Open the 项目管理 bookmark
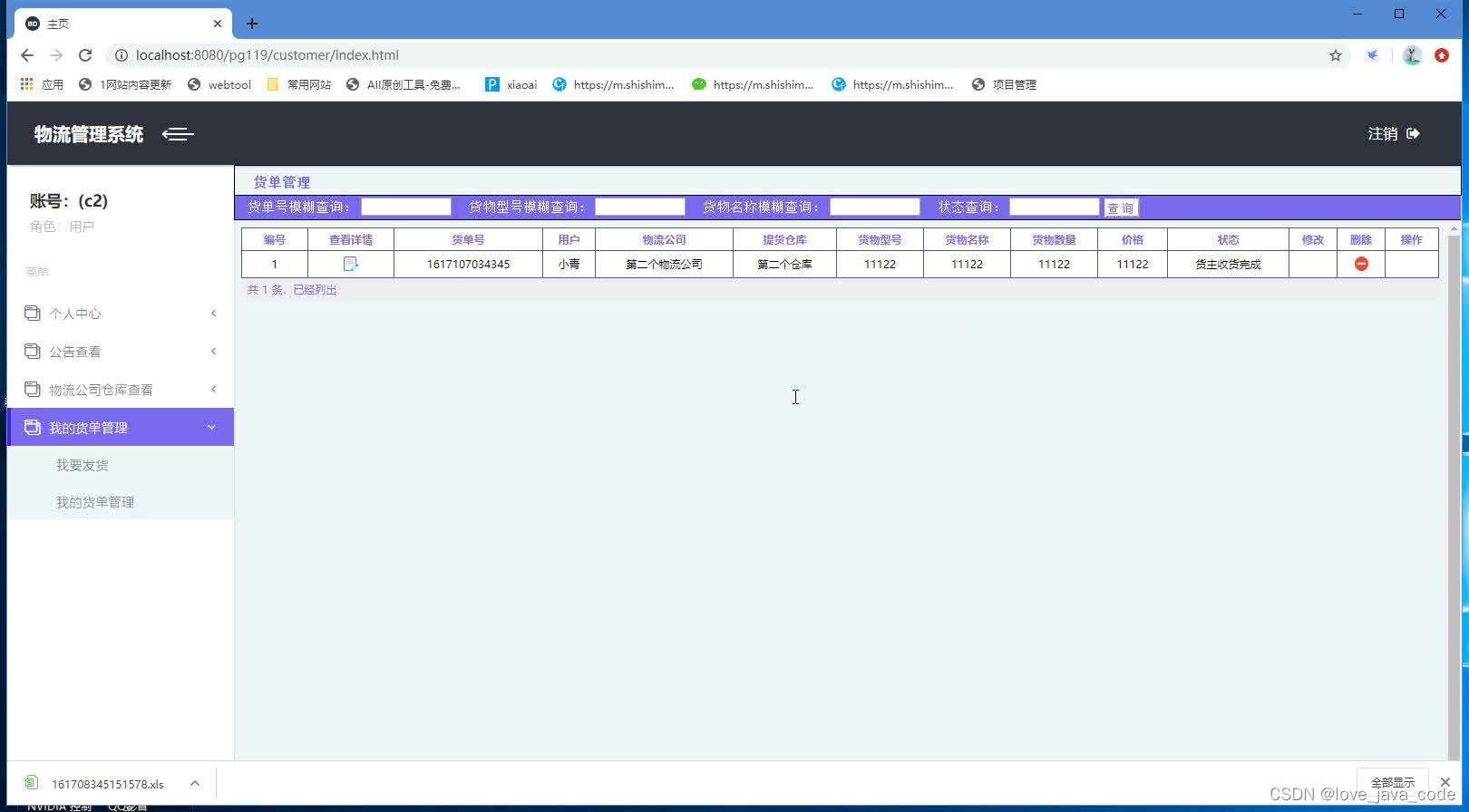Screen dimensions: 1469x812 (x=1004, y=84)
